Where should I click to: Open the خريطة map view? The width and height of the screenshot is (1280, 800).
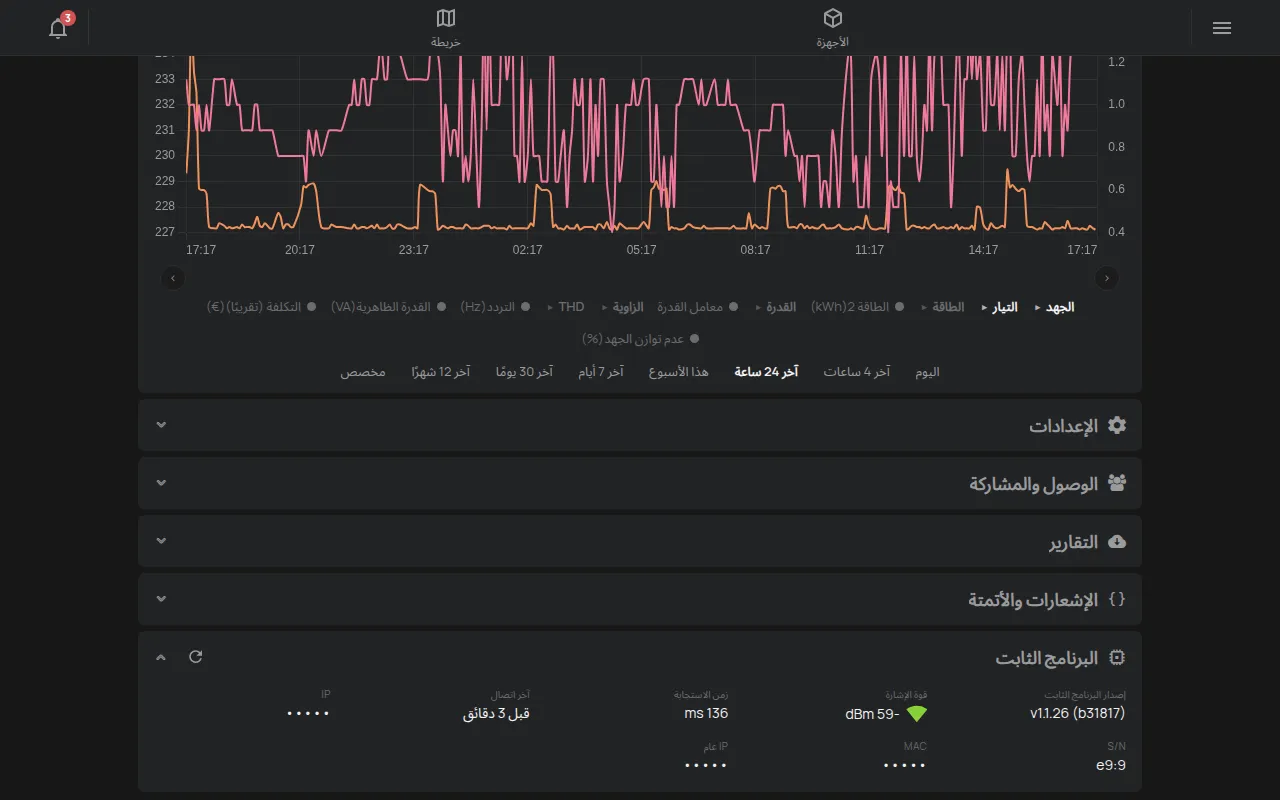tap(446, 28)
